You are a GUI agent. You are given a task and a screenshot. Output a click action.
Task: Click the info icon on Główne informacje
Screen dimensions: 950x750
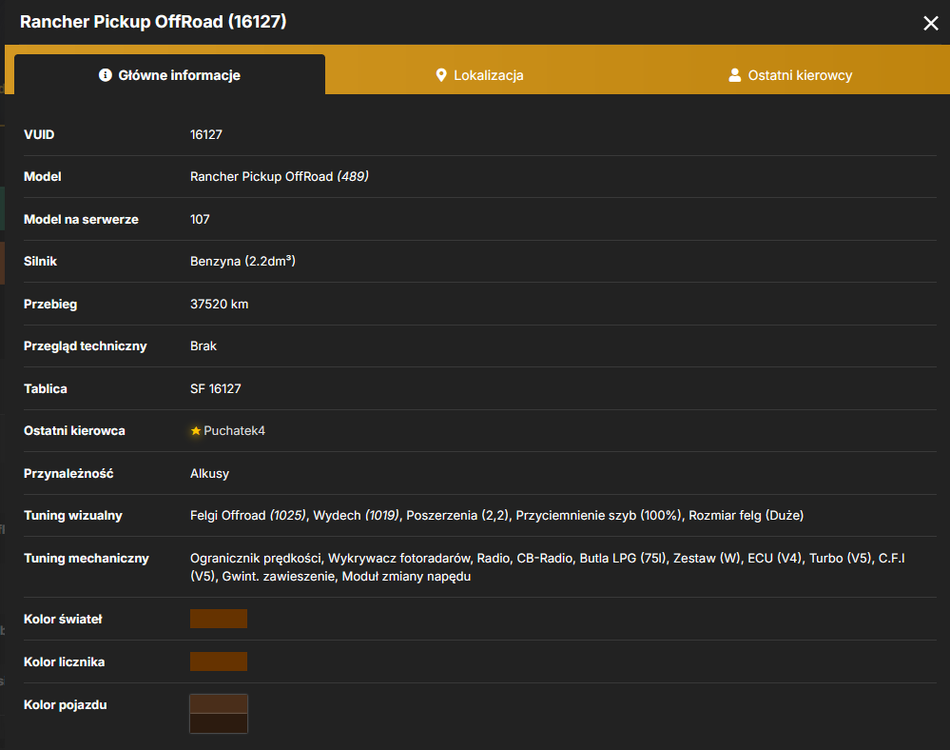[105, 75]
